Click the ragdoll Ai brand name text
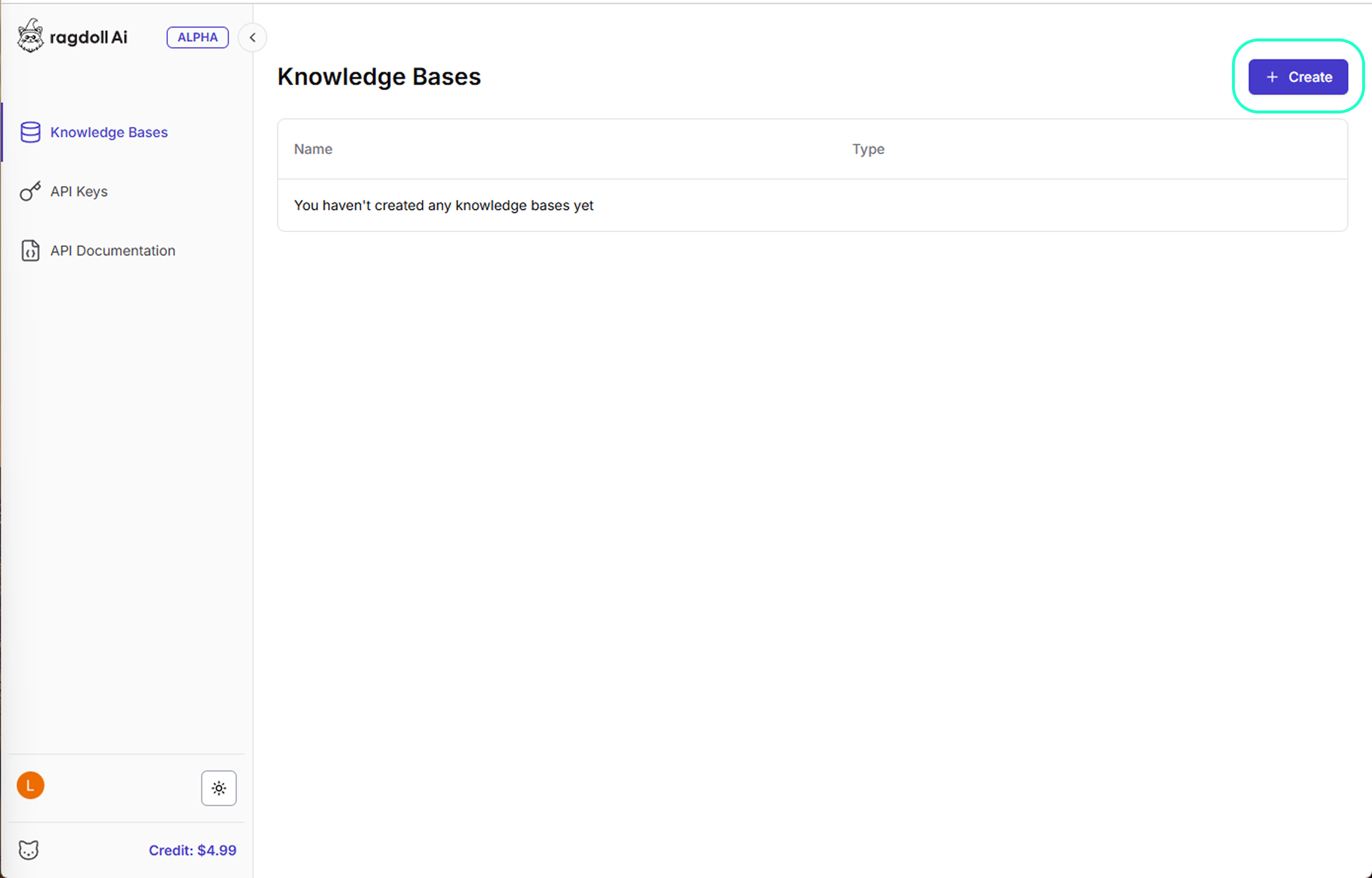 point(88,37)
